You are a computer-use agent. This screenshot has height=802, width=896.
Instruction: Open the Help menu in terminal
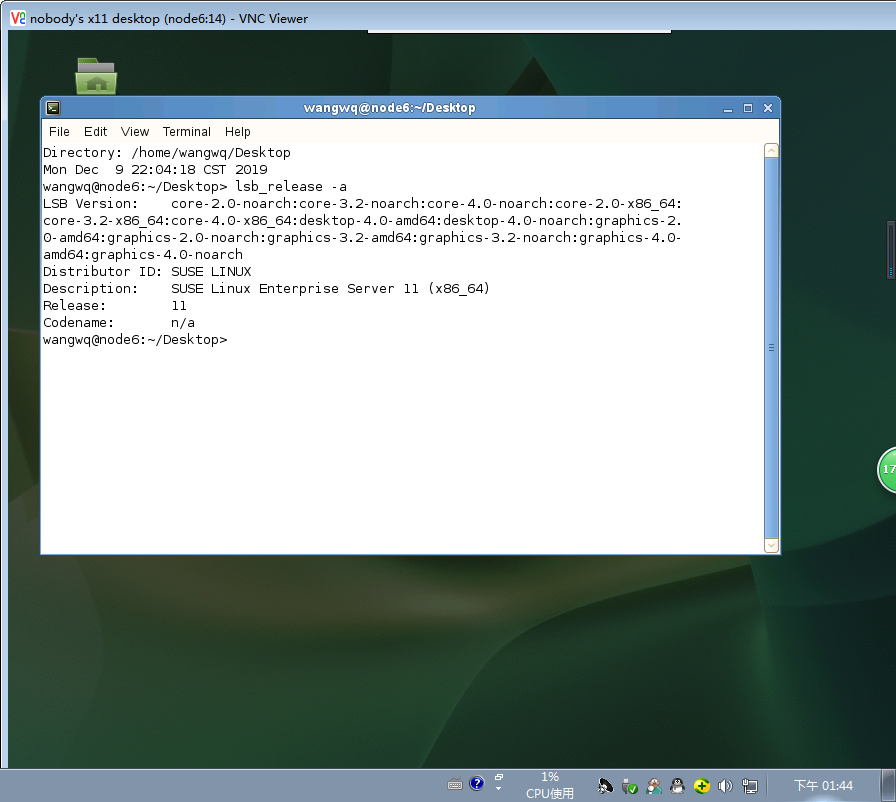click(x=238, y=132)
